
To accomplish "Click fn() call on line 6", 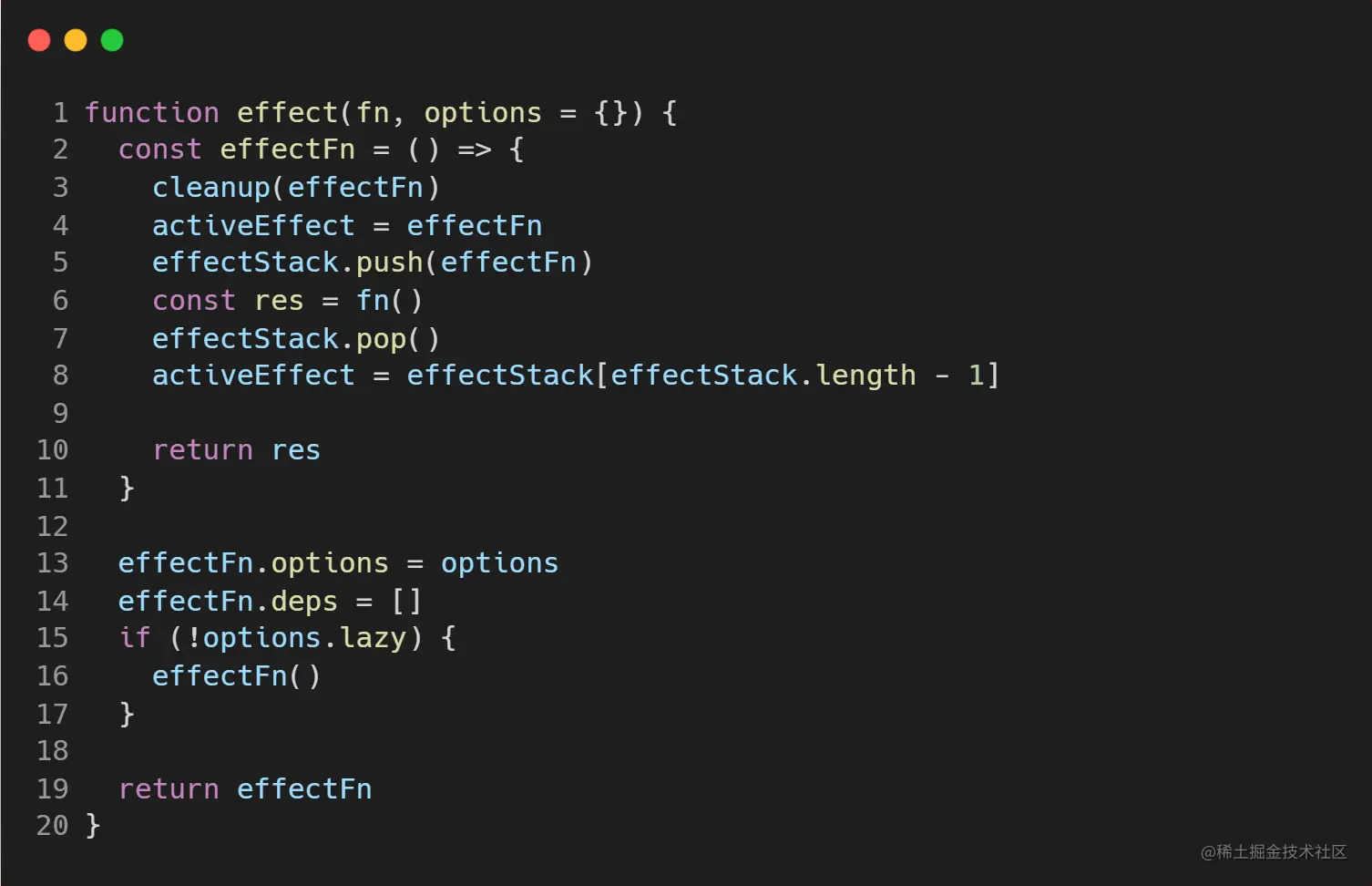I will (389, 301).
